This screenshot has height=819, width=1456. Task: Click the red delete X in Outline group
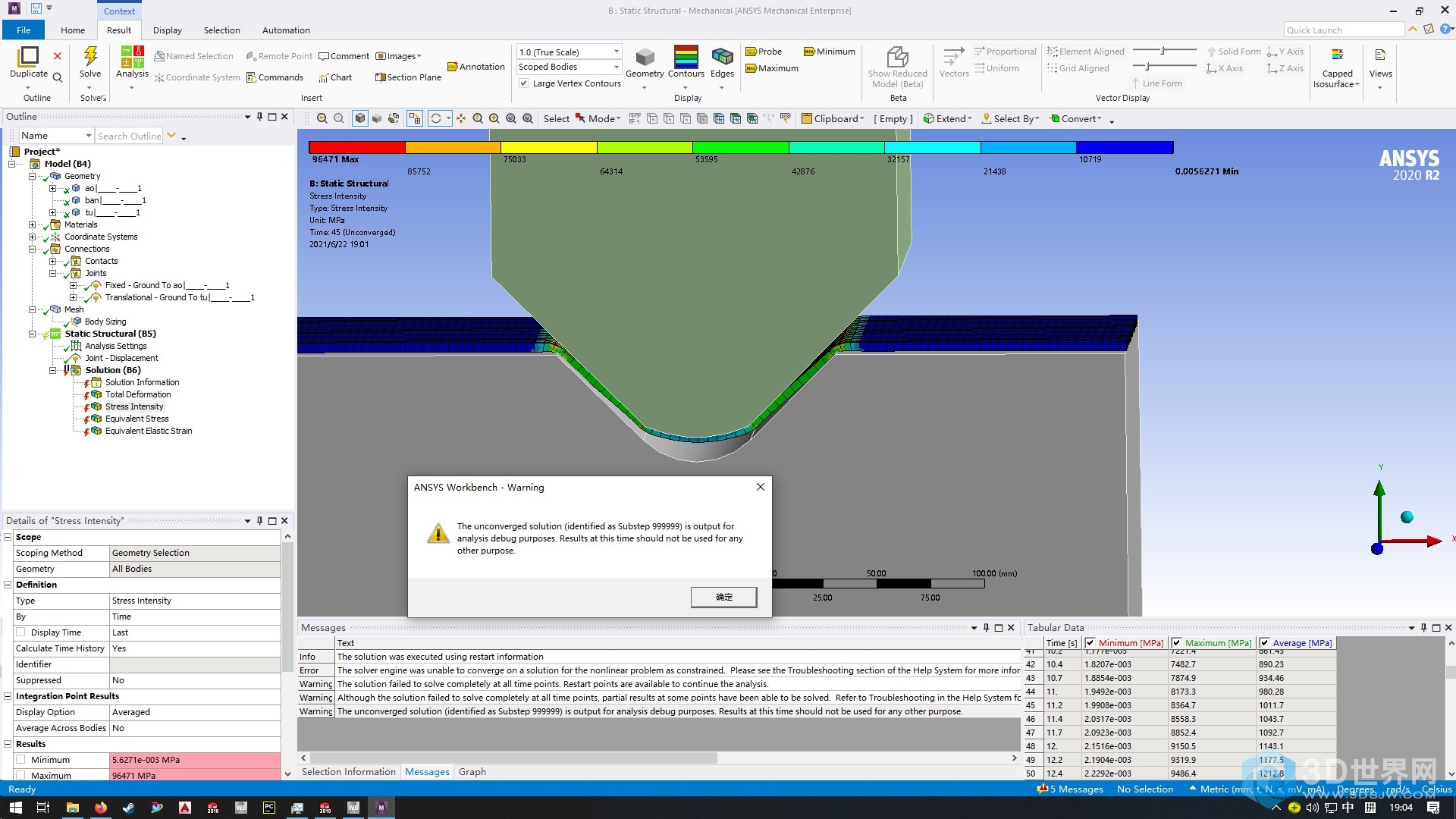click(x=57, y=55)
